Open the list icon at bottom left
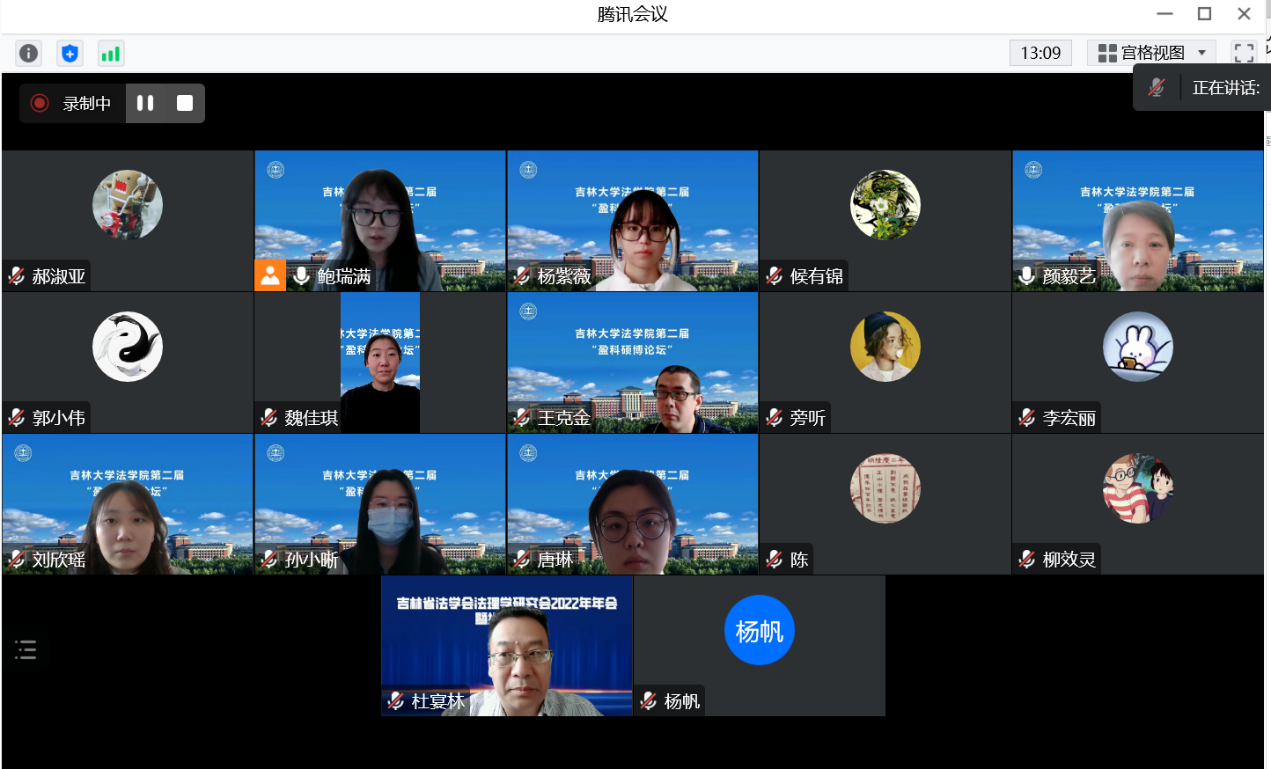This screenshot has height=769, width=1271. tap(26, 650)
